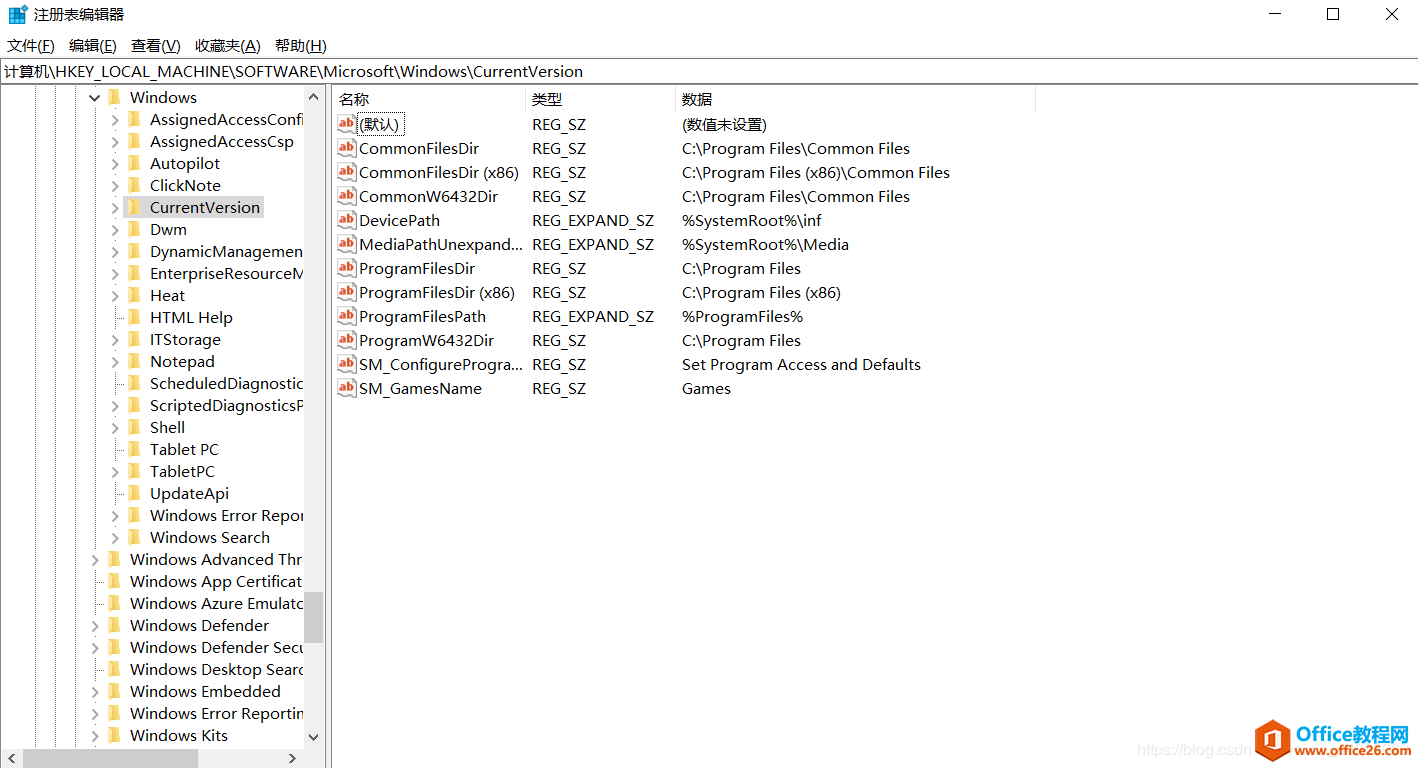This screenshot has height=768, width=1418.
Task: Click the Heat key folder icon
Action: pos(134,295)
